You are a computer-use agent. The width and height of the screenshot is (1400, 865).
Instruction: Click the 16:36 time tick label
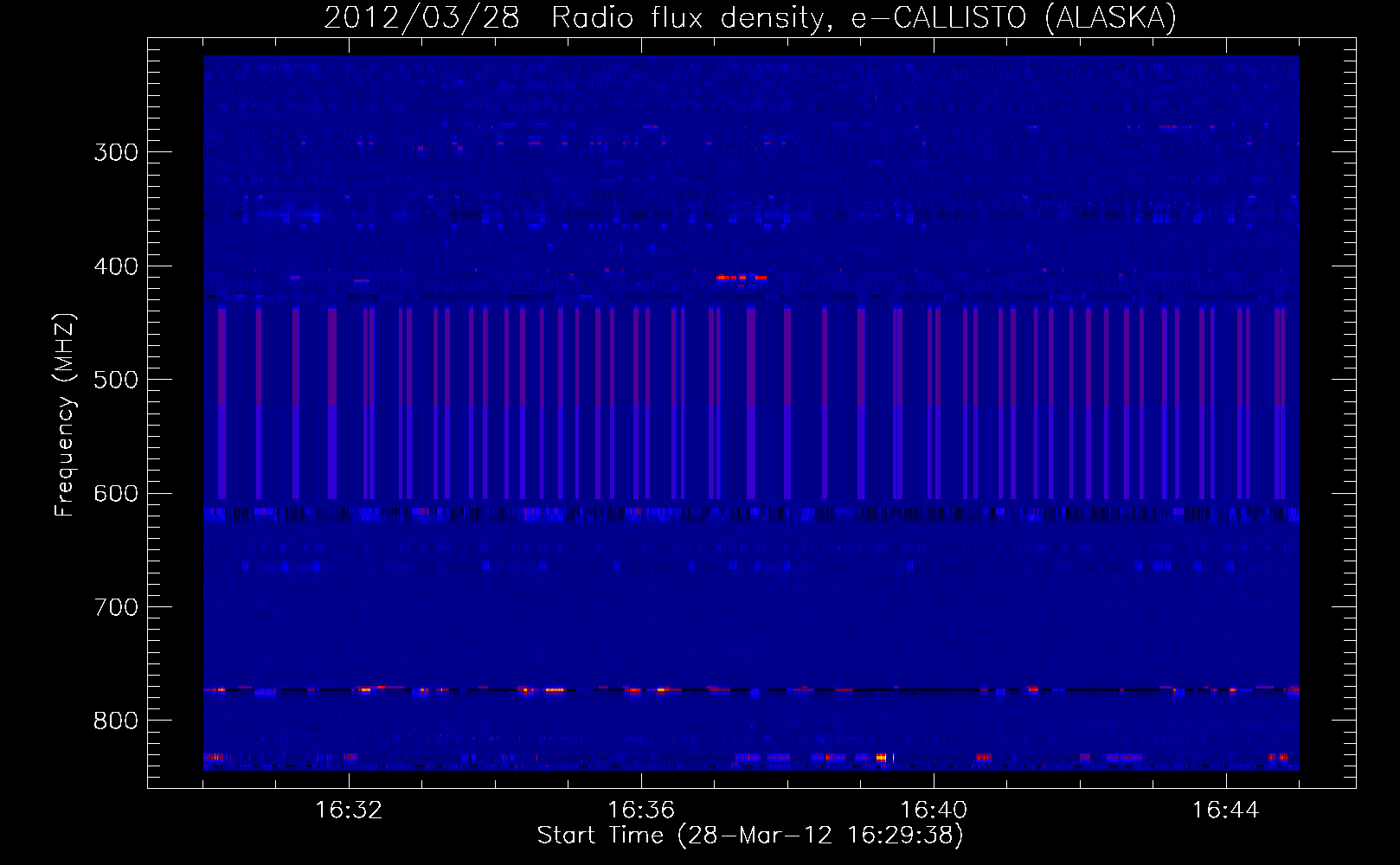[641, 811]
